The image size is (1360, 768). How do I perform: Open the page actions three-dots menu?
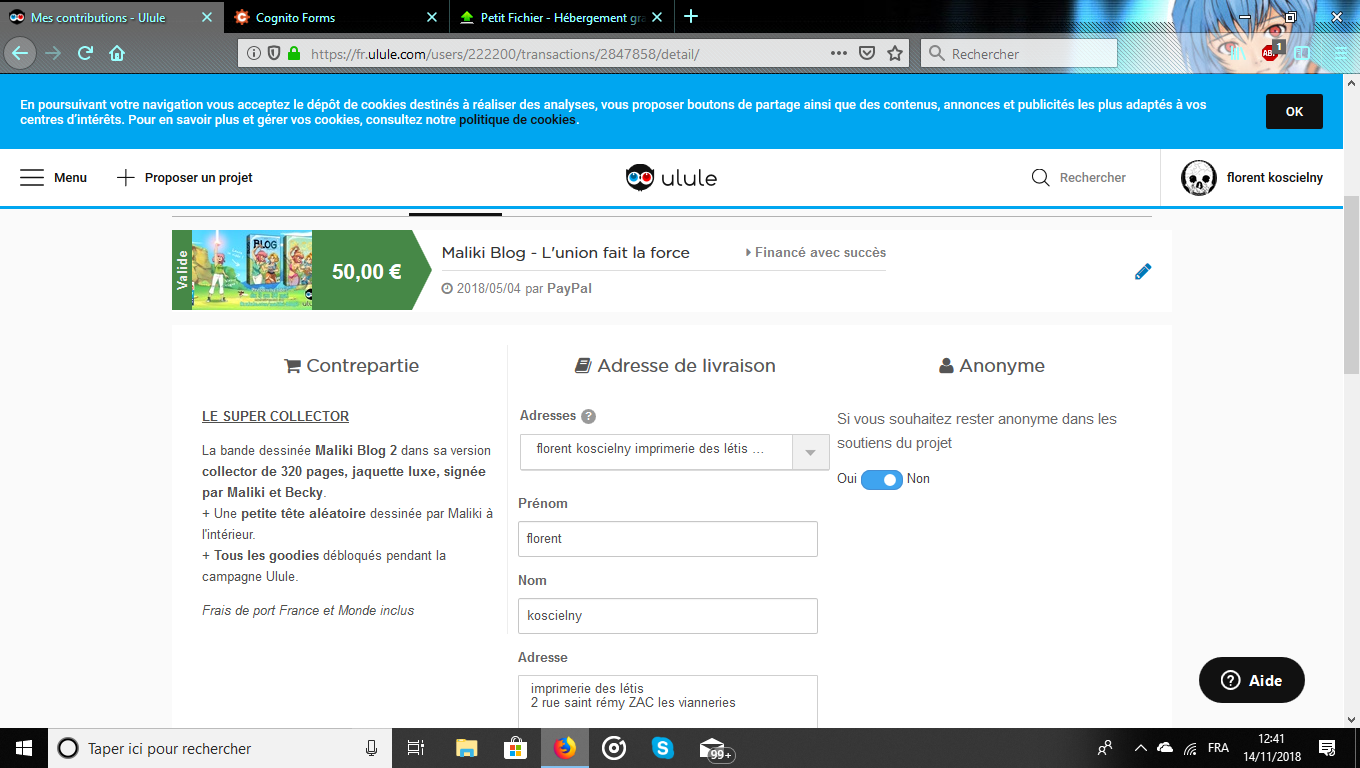tap(839, 54)
